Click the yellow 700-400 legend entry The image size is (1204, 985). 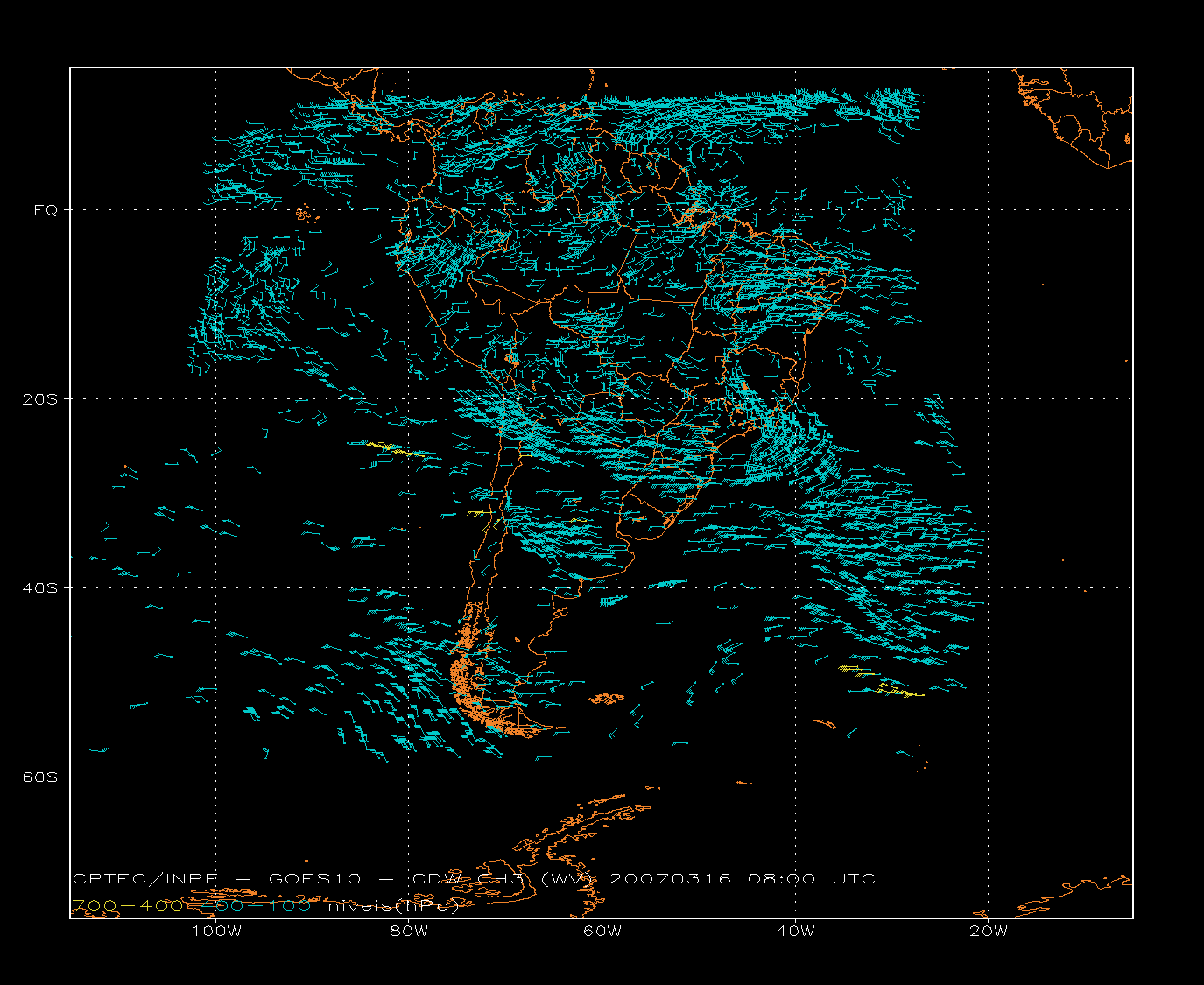pos(127,905)
